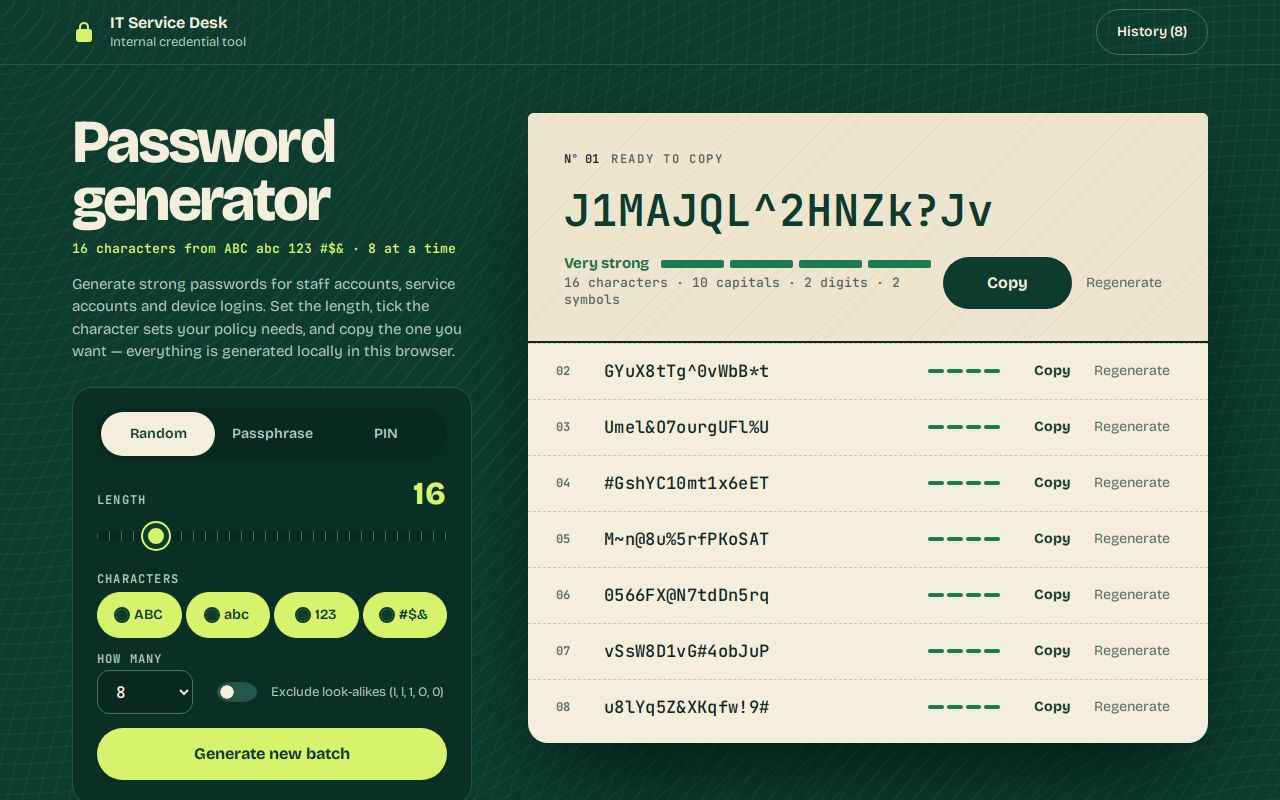This screenshot has width=1280, height=800.
Task: Copy password 05 M~n@8u%5rfPKoSAT
Action: click(x=1052, y=539)
